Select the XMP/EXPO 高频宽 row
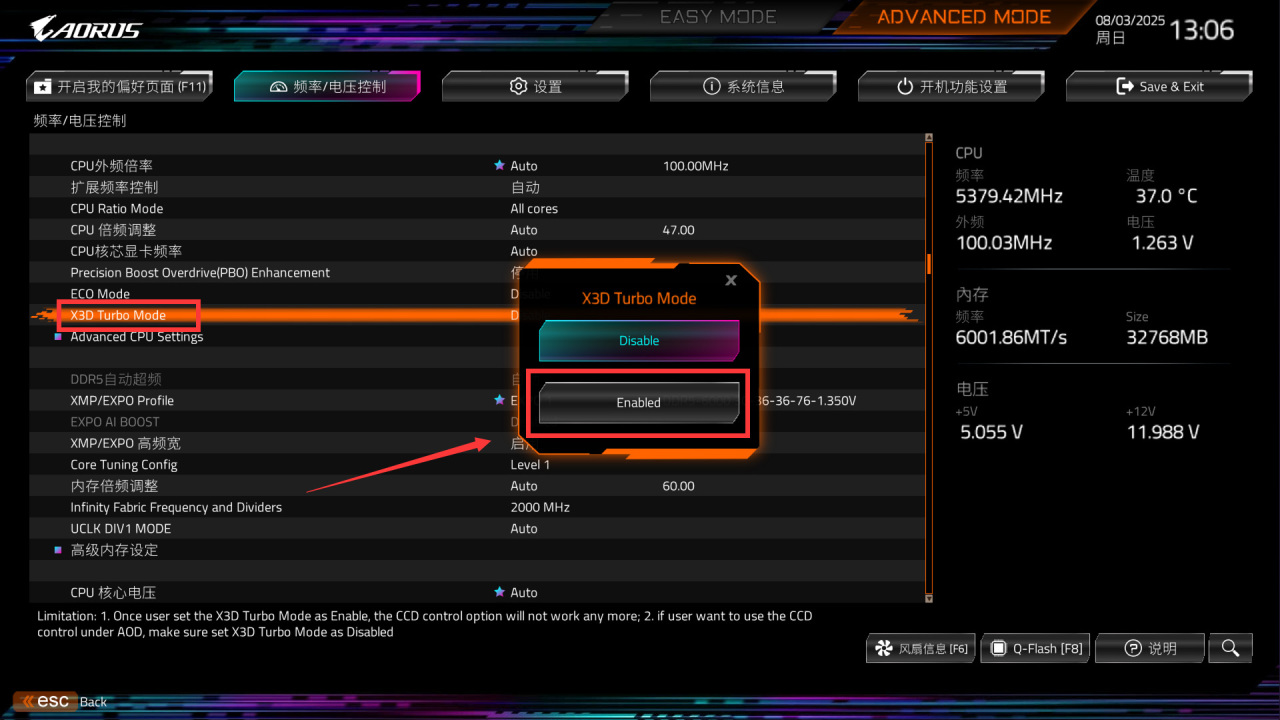 pos(478,443)
